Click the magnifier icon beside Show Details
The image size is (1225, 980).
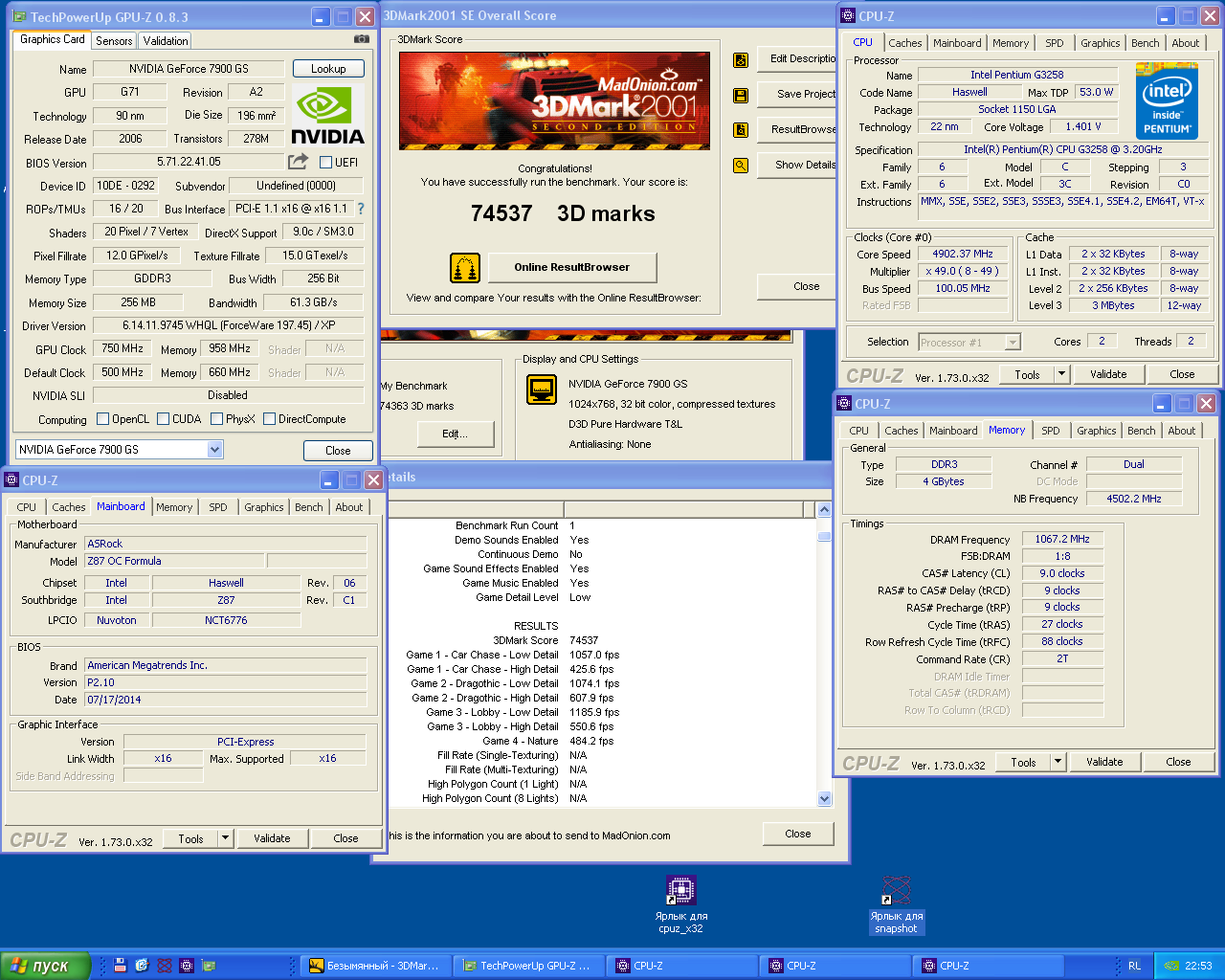pyautogui.click(x=741, y=166)
